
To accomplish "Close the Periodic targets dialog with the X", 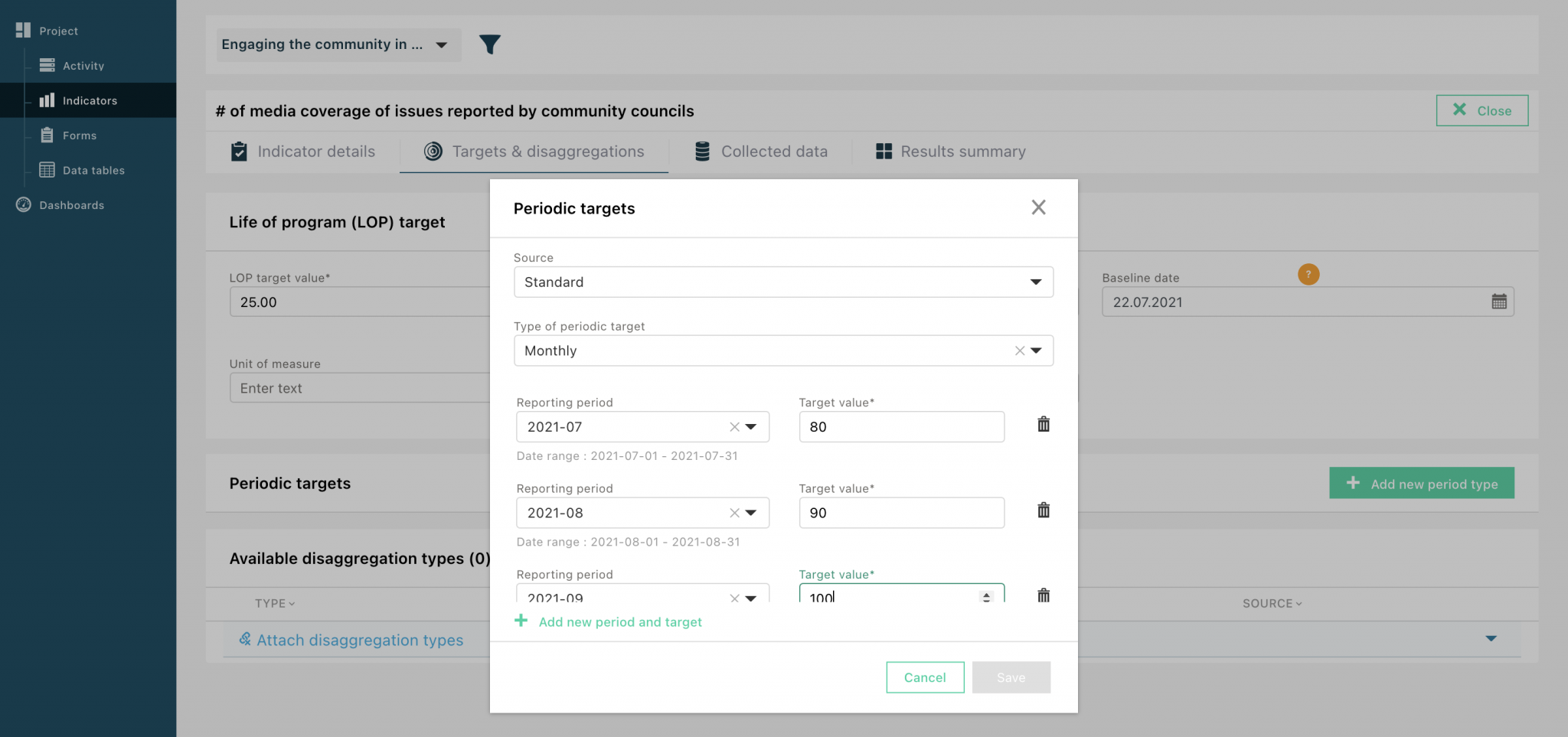I will click(1038, 207).
